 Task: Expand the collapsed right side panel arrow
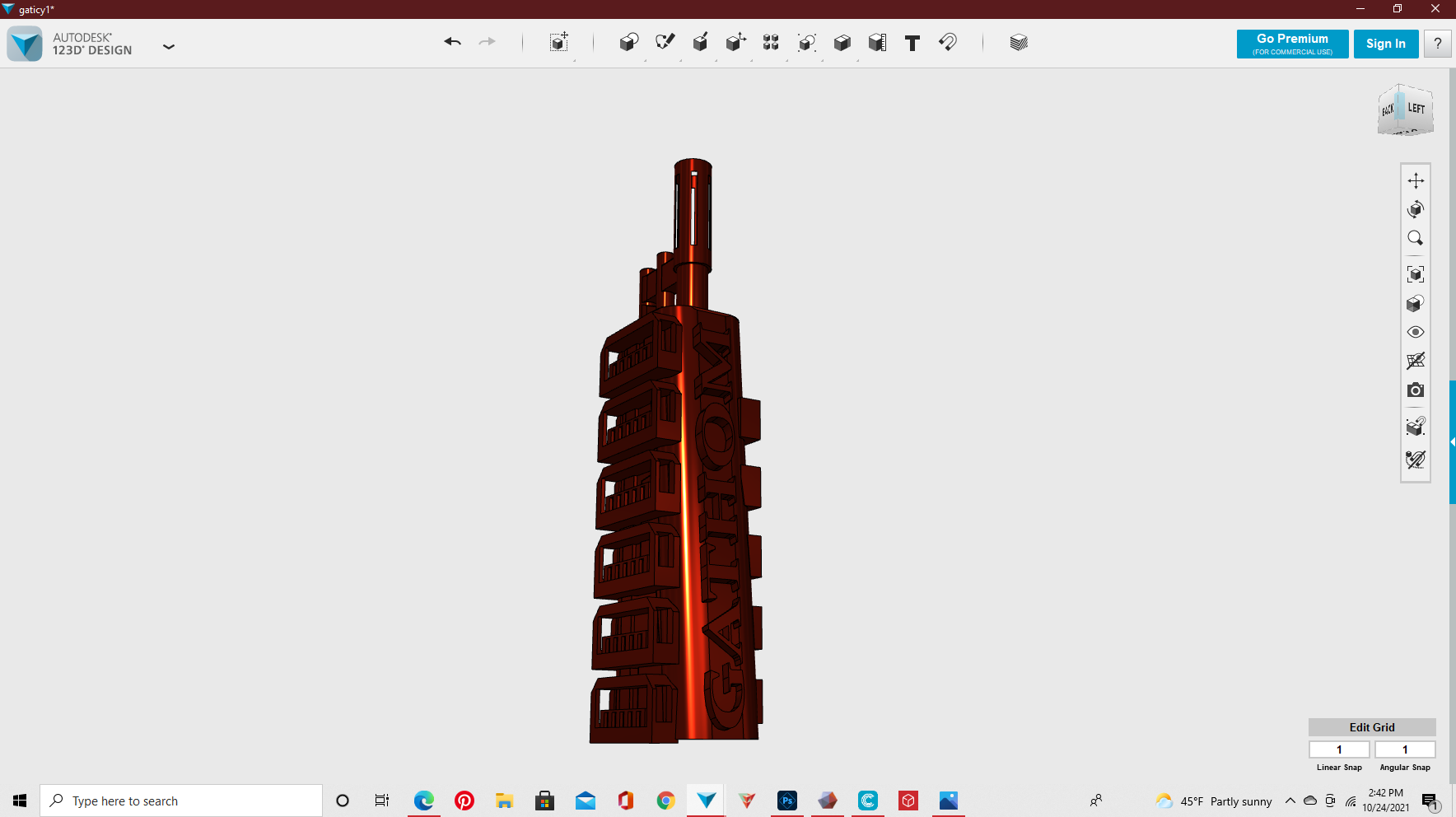pyautogui.click(x=1453, y=442)
